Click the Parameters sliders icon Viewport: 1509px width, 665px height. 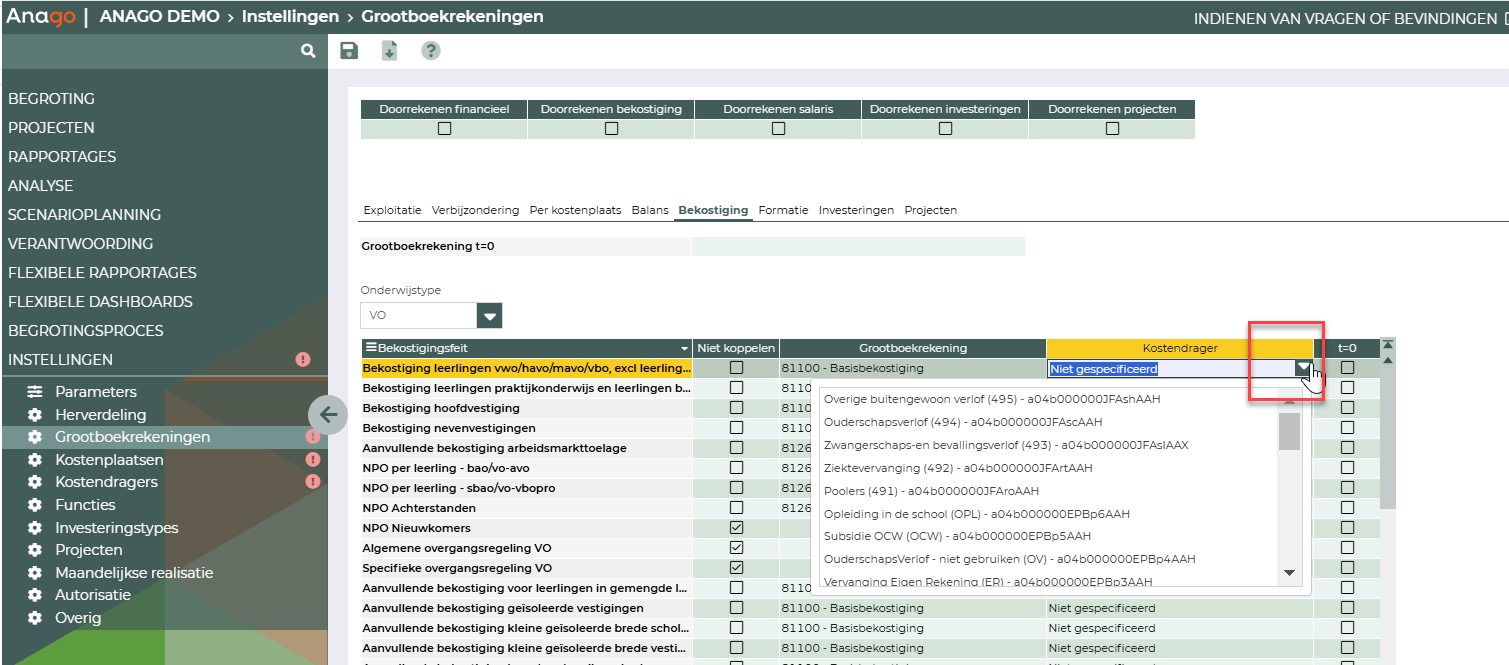35,392
